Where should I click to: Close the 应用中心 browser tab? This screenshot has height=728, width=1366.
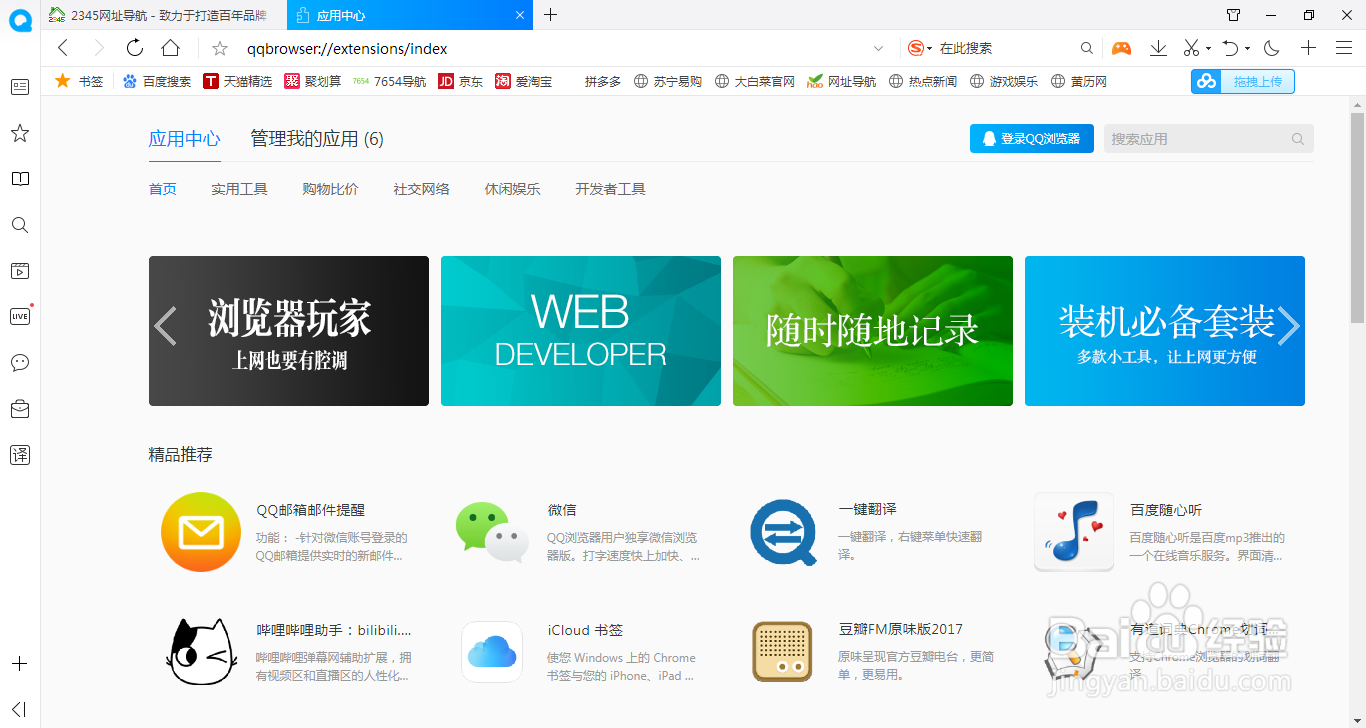click(520, 15)
